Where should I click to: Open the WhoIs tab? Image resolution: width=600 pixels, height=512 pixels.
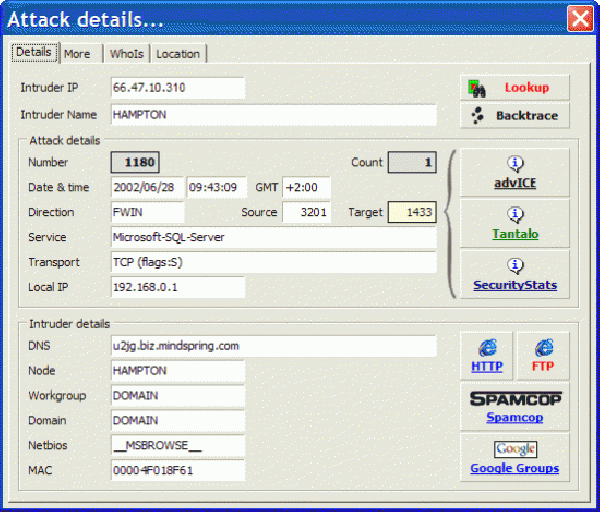tap(126, 54)
